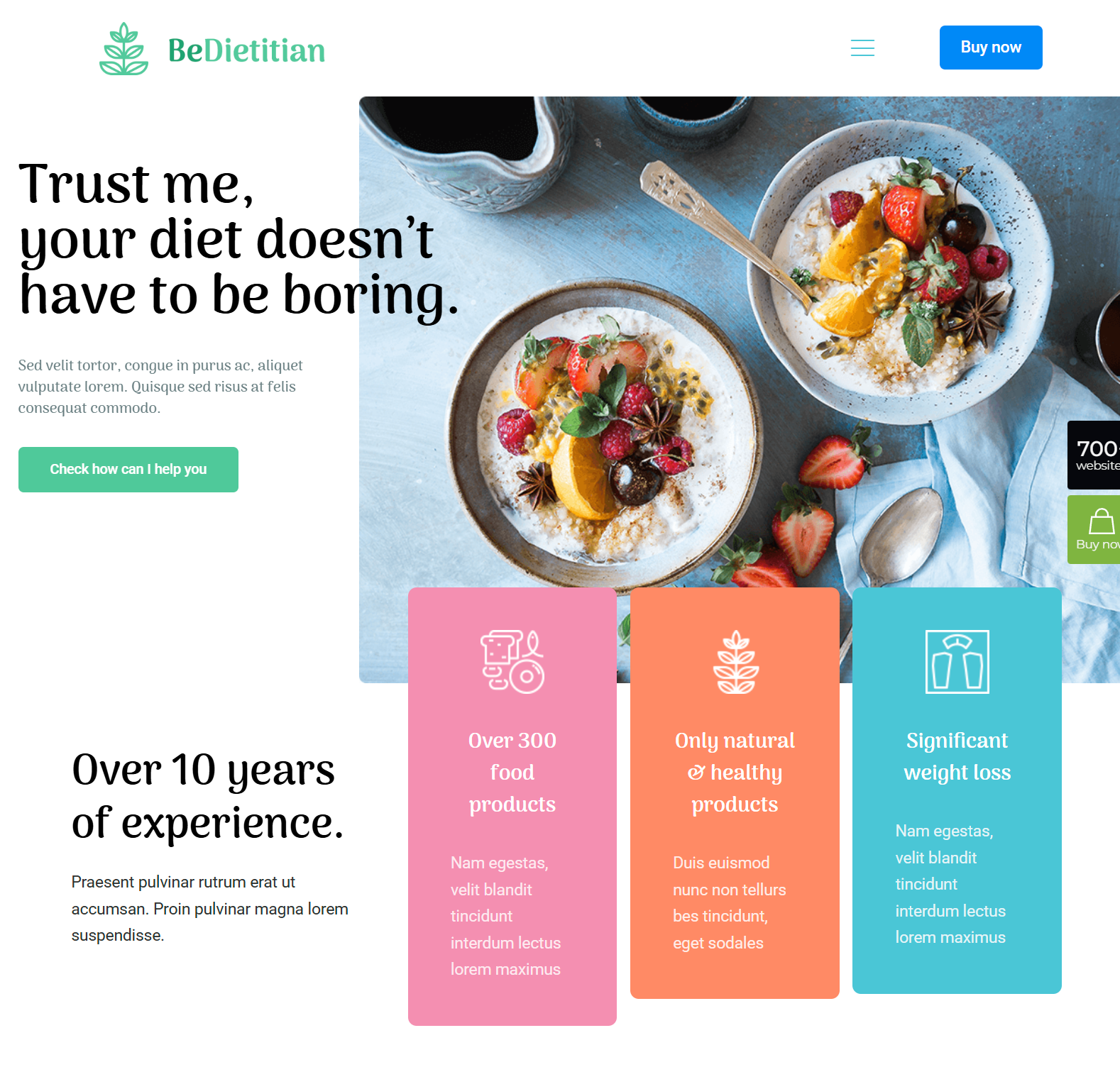Click the plant icon in orange card
The width and height of the screenshot is (1120, 1089).
tap(736, 662)
